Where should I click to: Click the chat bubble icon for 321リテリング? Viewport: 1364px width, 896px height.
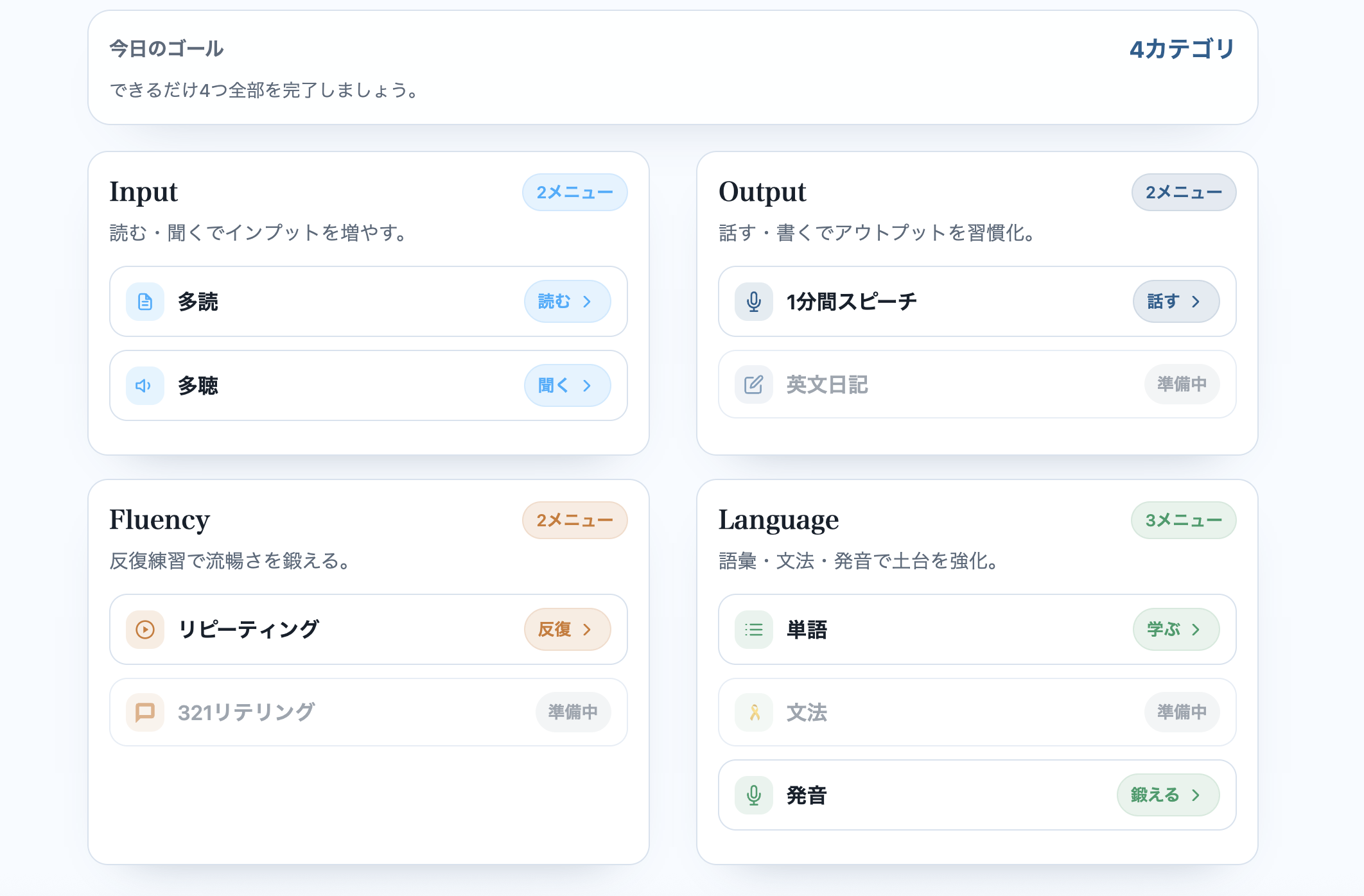click(x=144, y=712)
